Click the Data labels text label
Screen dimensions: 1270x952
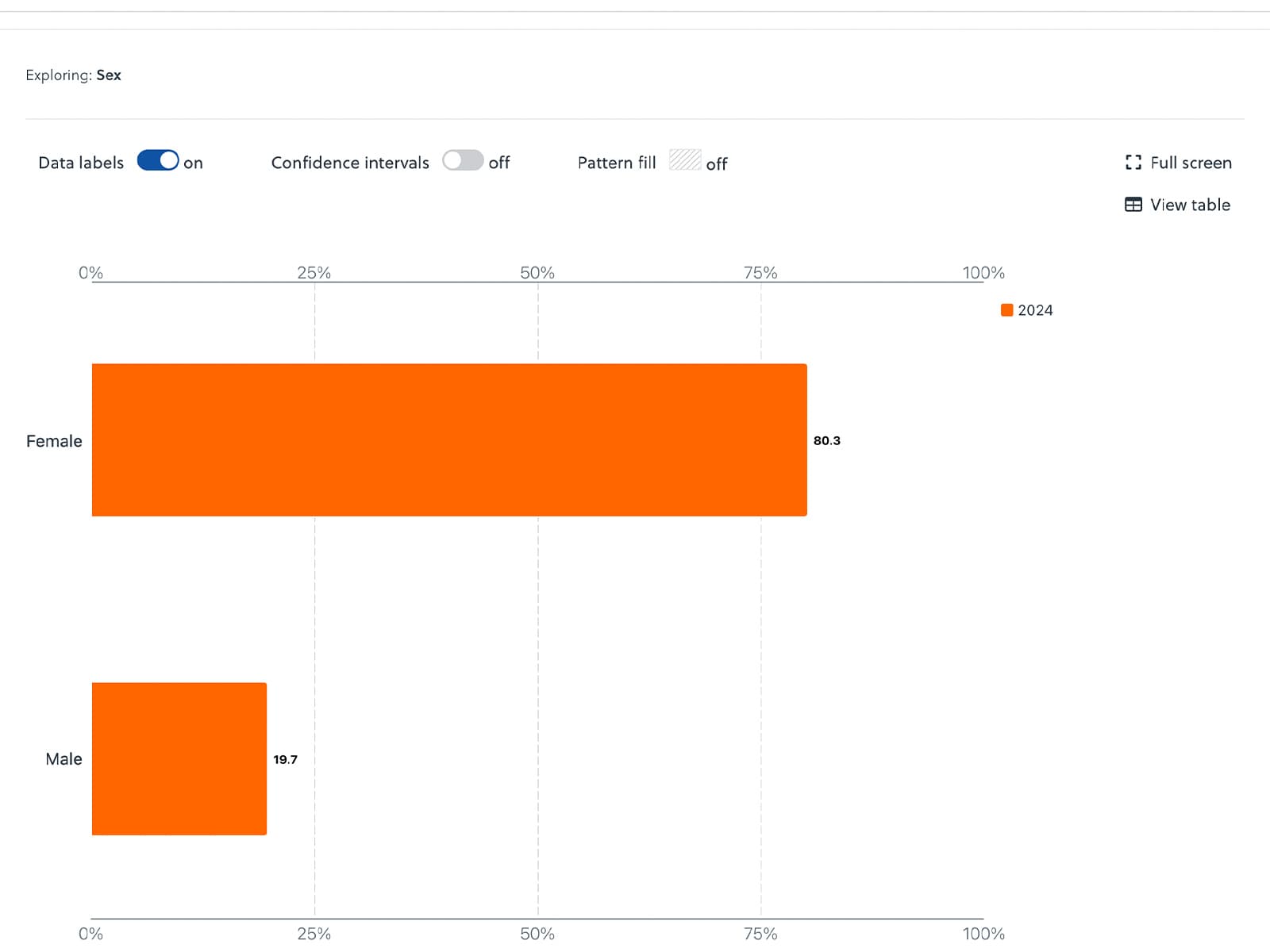81,163
